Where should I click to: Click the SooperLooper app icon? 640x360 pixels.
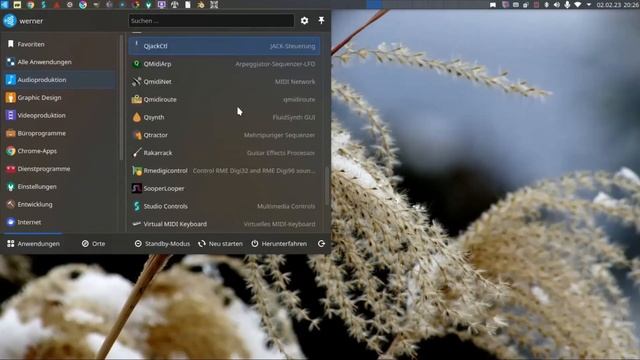click(137, 189)
